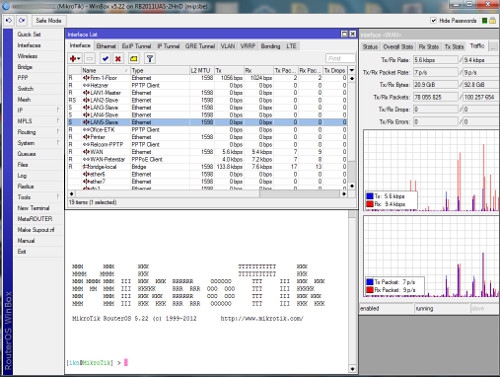Click the yellow padlock icon

click(492, 21)
